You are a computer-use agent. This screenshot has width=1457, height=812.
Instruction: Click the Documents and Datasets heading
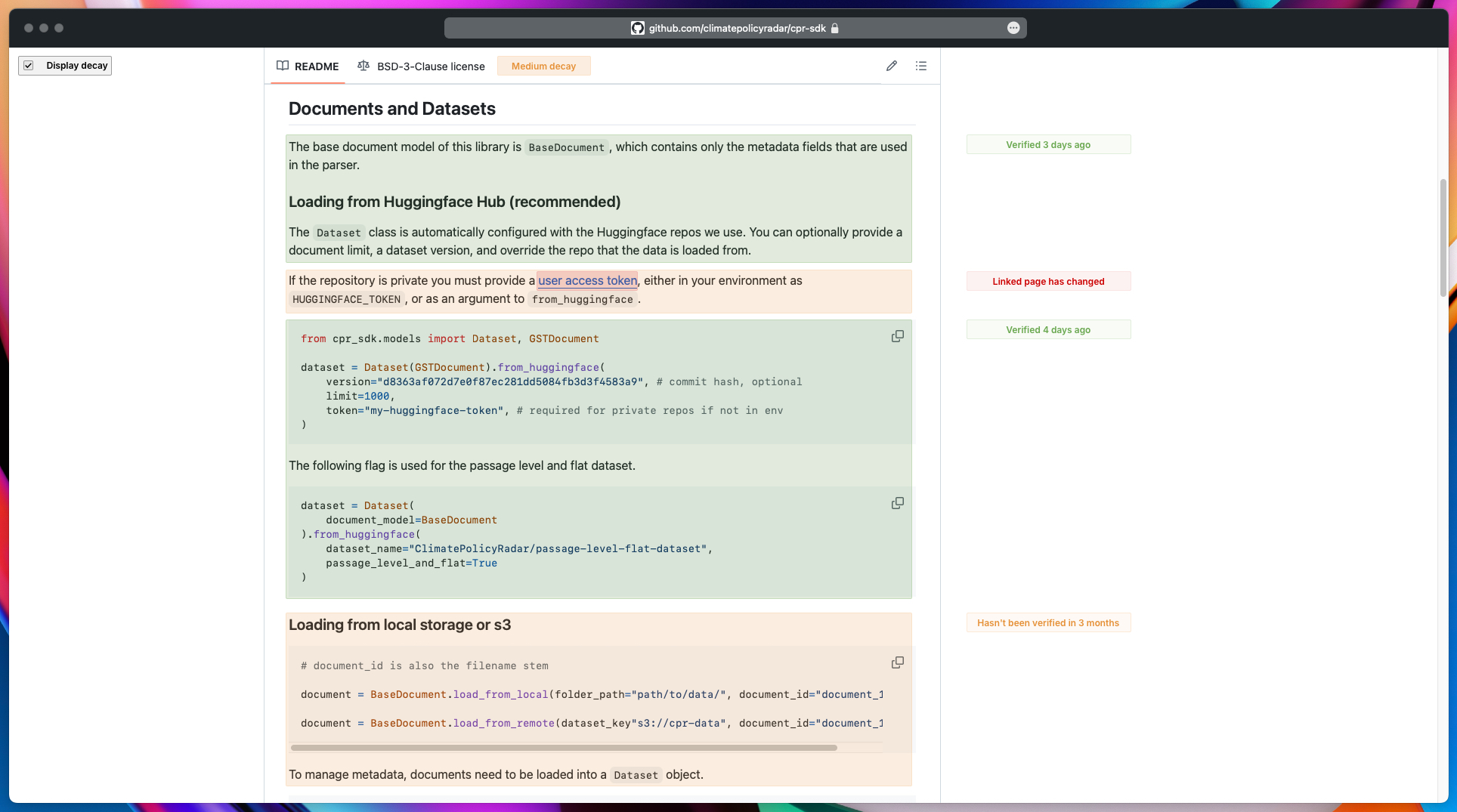[x=392, y=109]
